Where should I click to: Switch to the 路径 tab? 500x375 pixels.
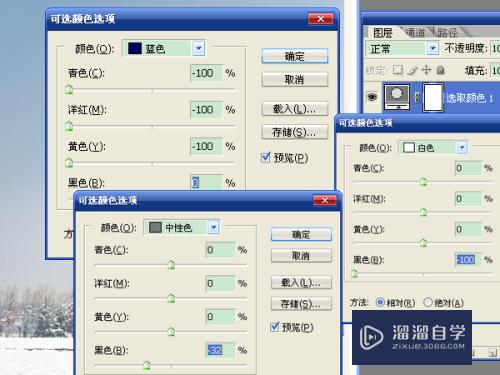[447, 33]
